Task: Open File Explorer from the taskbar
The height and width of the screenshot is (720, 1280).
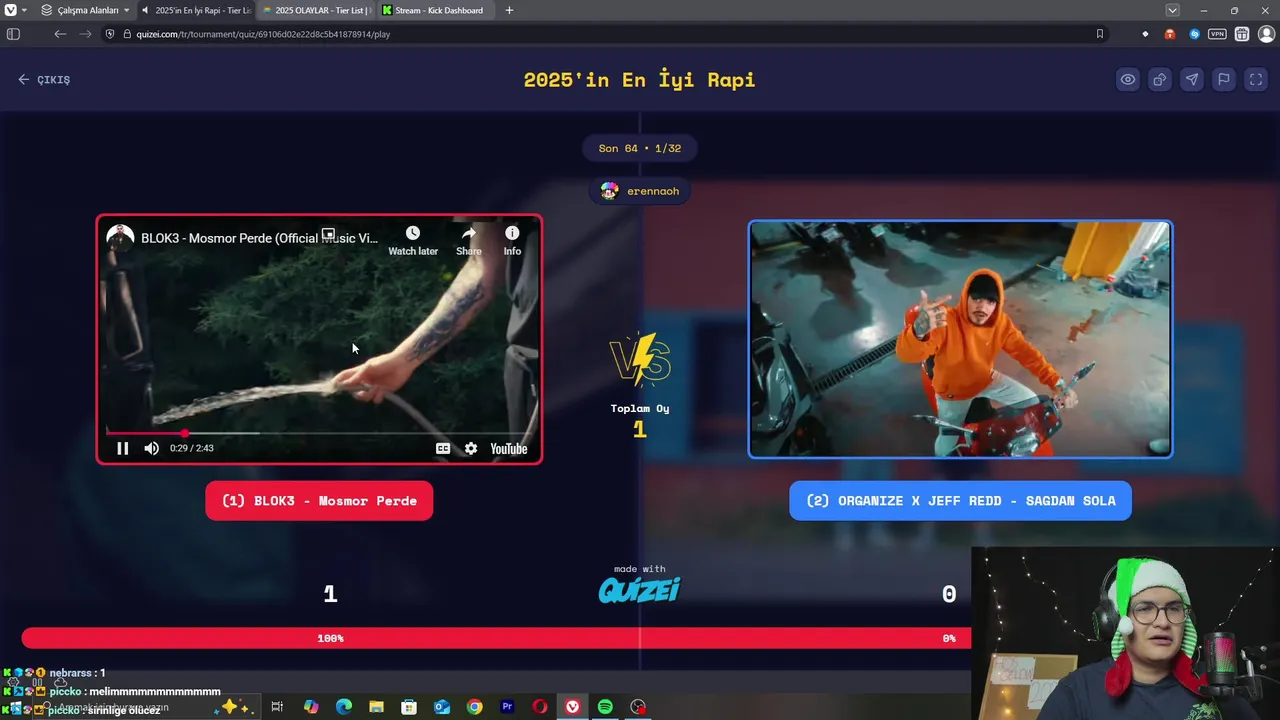Action: pyautogui.click(x=376, y=707)
